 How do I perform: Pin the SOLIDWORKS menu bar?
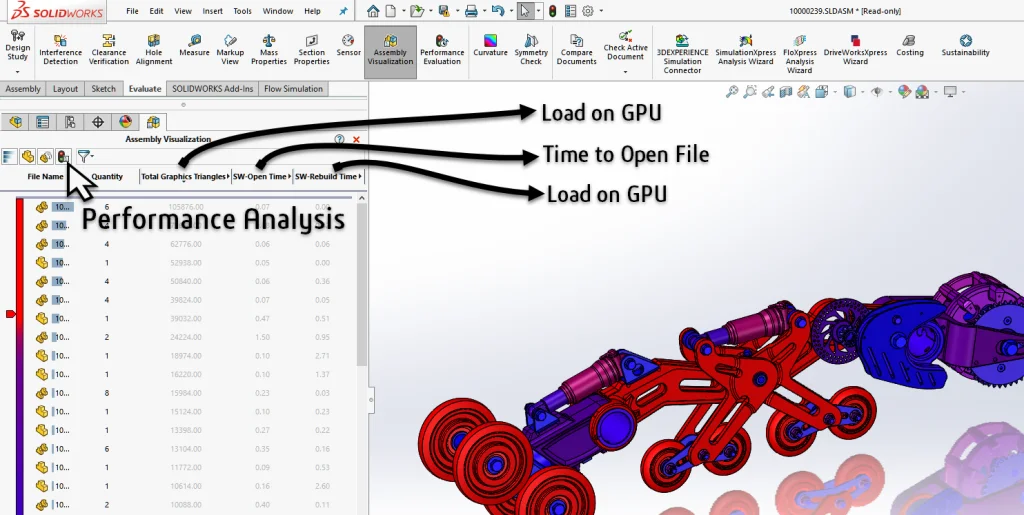pyautogui.click(x=344, y=11)
